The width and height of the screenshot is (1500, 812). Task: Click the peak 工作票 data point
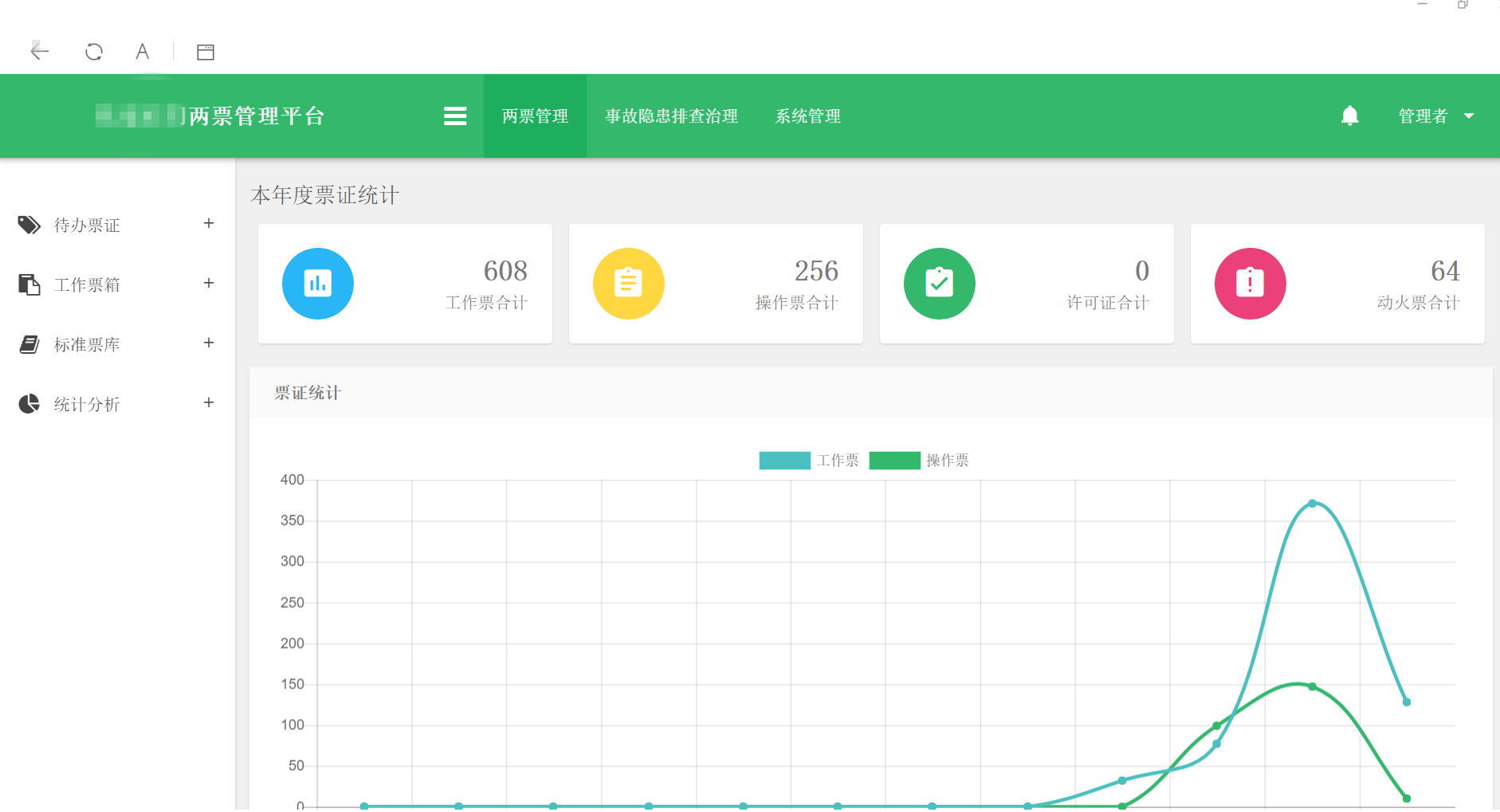point(1312,504)
